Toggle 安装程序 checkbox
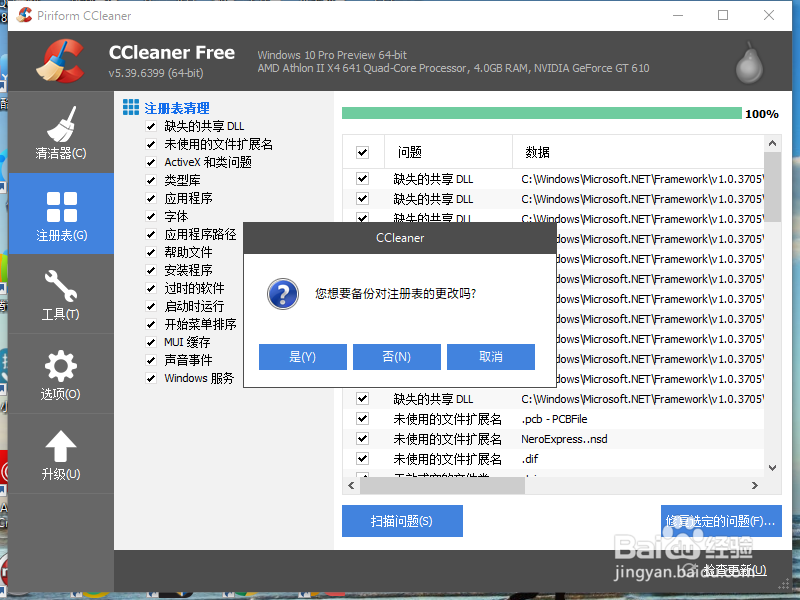Image resolution: width=800 pixels, height=600 pixels. pos(151,270)
